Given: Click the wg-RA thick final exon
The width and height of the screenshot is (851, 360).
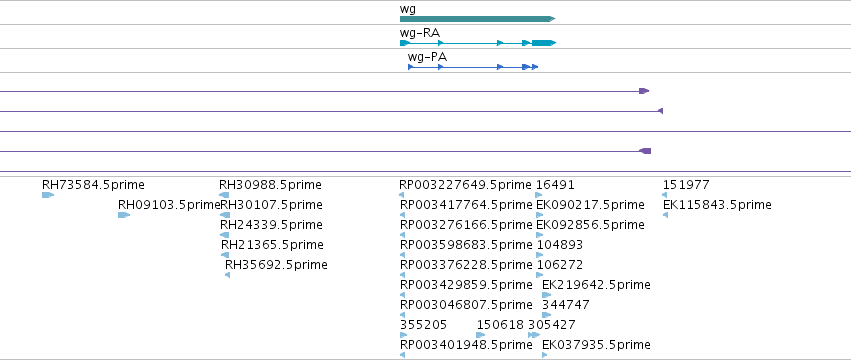Looking at the screenshot, I should [544, 43].
